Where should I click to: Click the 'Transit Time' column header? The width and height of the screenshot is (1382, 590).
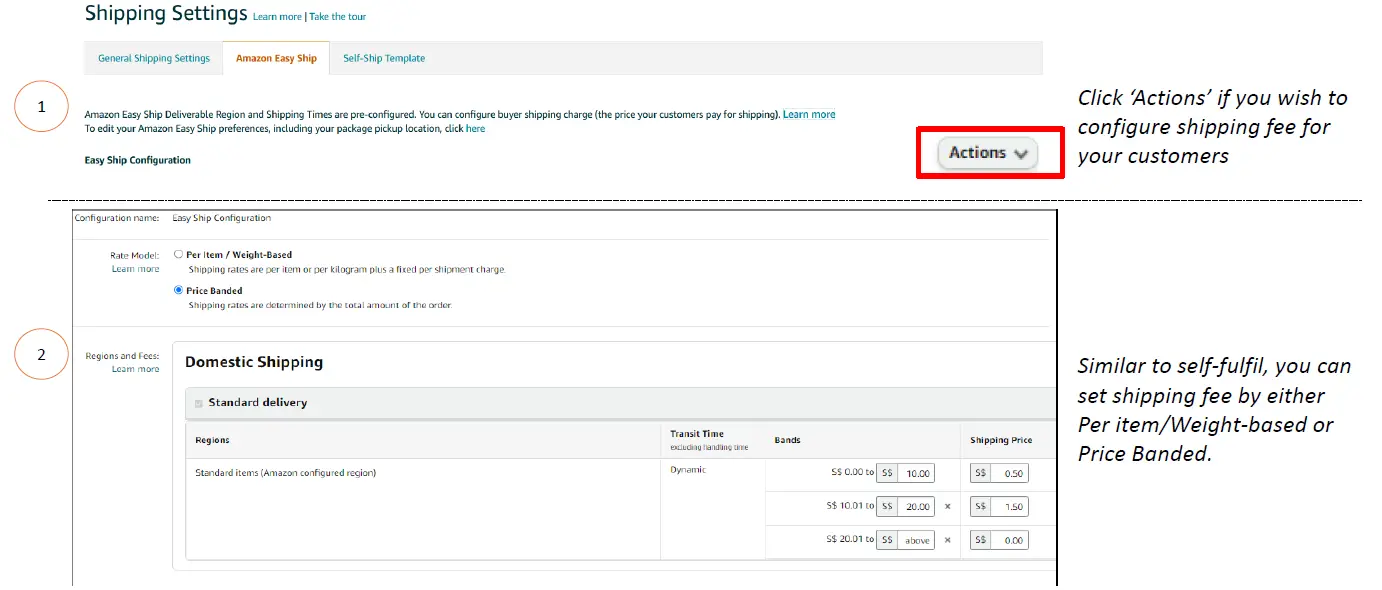(x=697, y=434)
